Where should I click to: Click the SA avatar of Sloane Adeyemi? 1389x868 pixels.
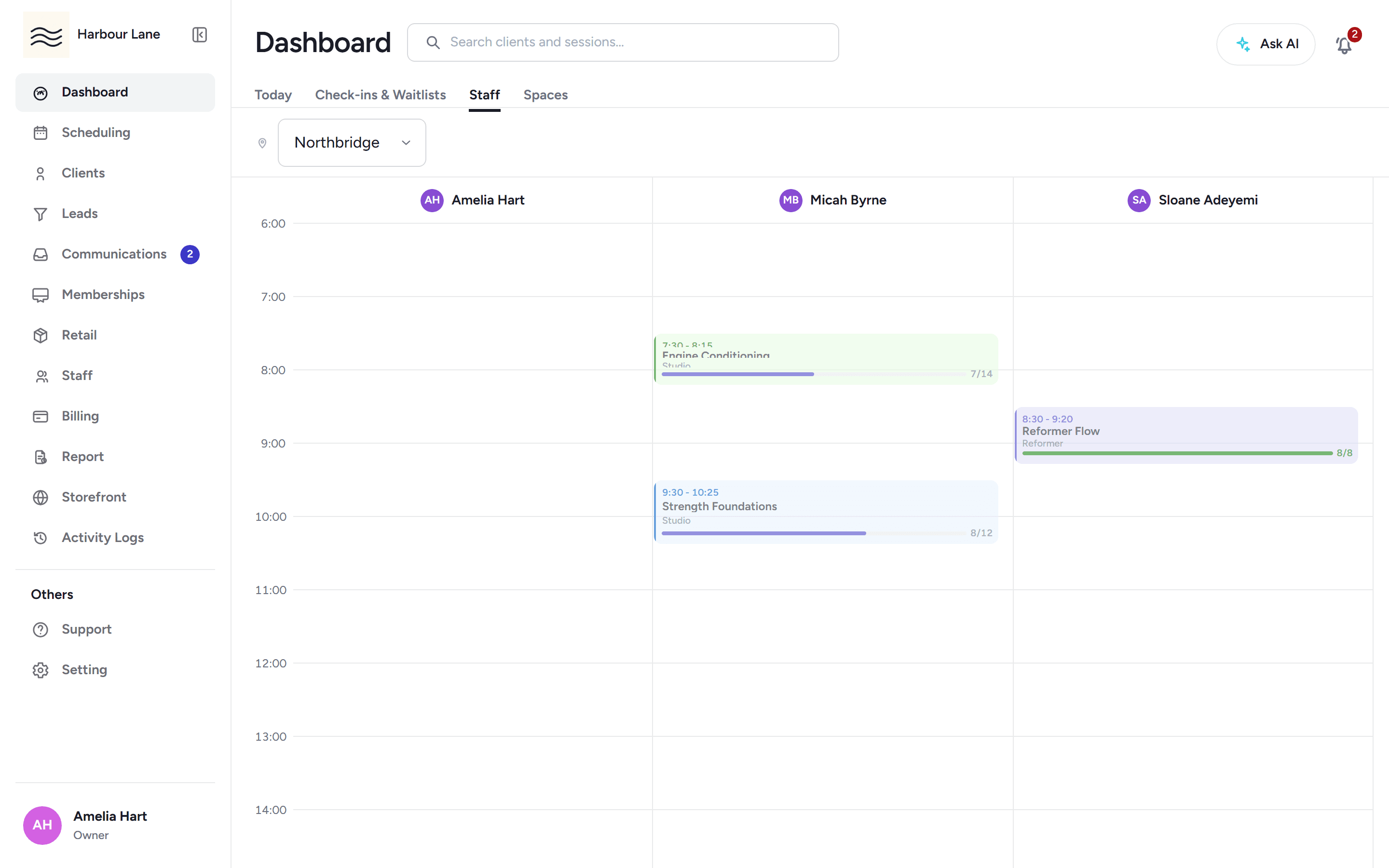1139,200
